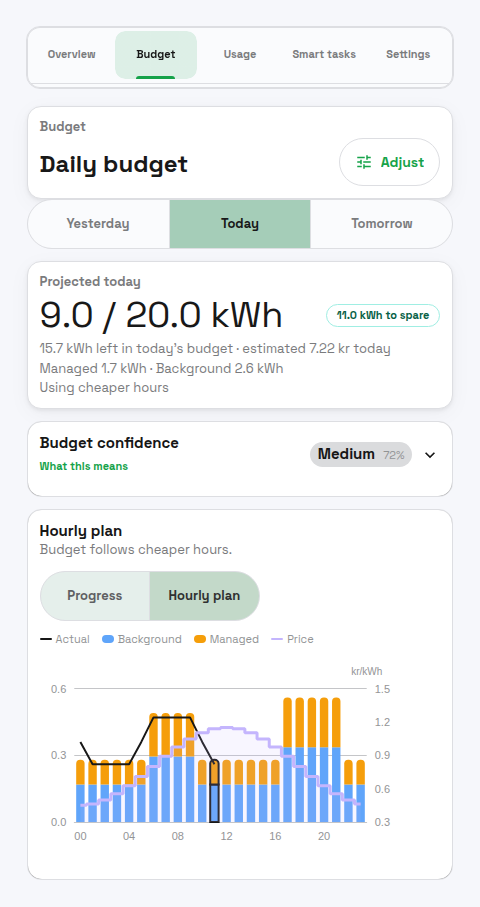Select the Today segment
This screenshot has height=907, width=480.
click(240, 224)
